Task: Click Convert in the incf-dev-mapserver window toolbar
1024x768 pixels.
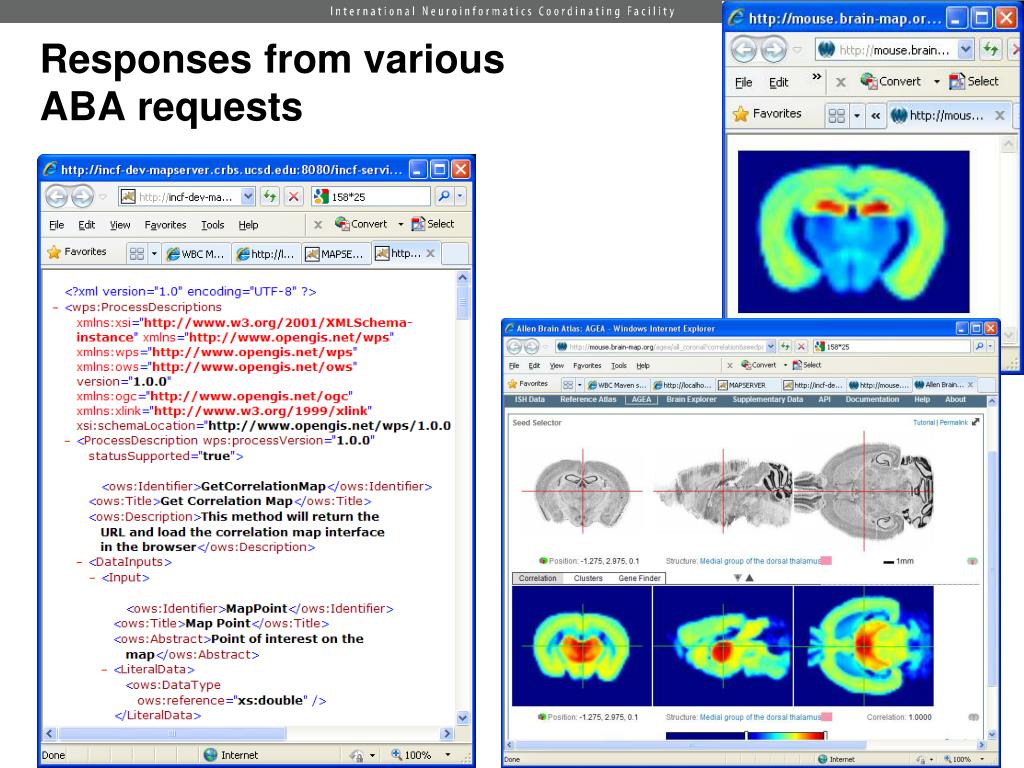Action: (x=361, y=224)
